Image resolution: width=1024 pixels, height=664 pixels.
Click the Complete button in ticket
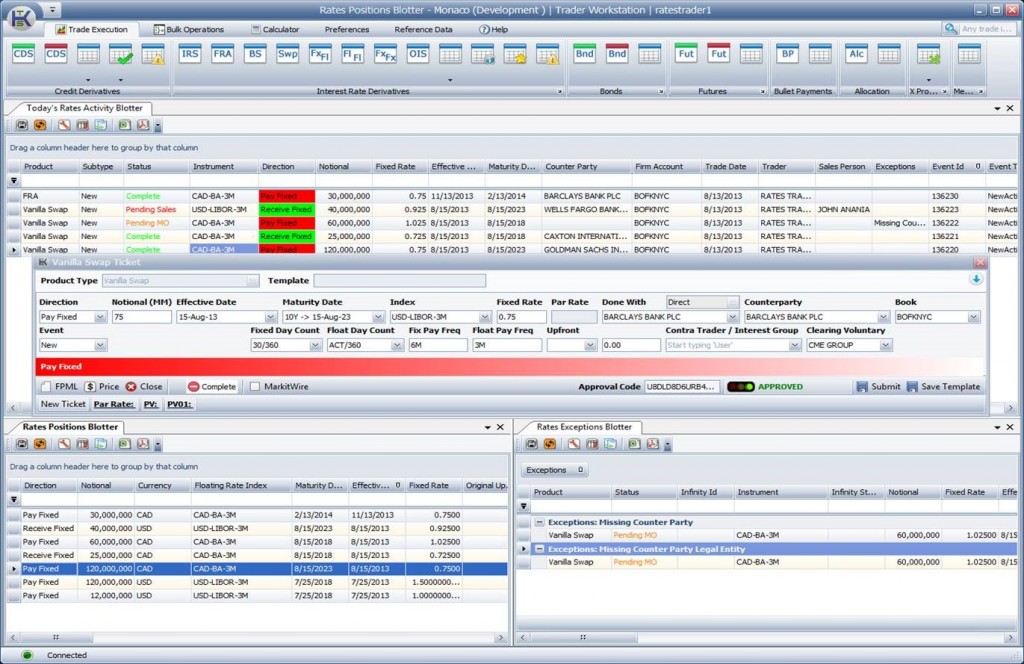(212, 387)
